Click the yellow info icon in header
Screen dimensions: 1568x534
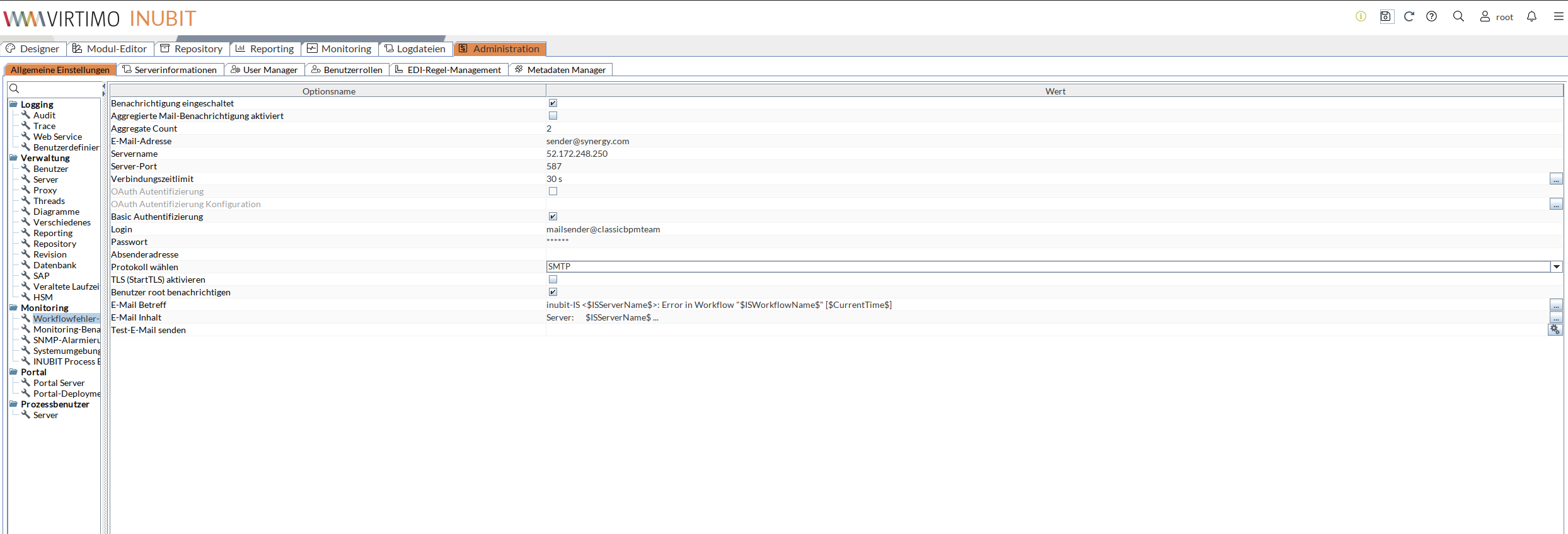coord(1361,16)
